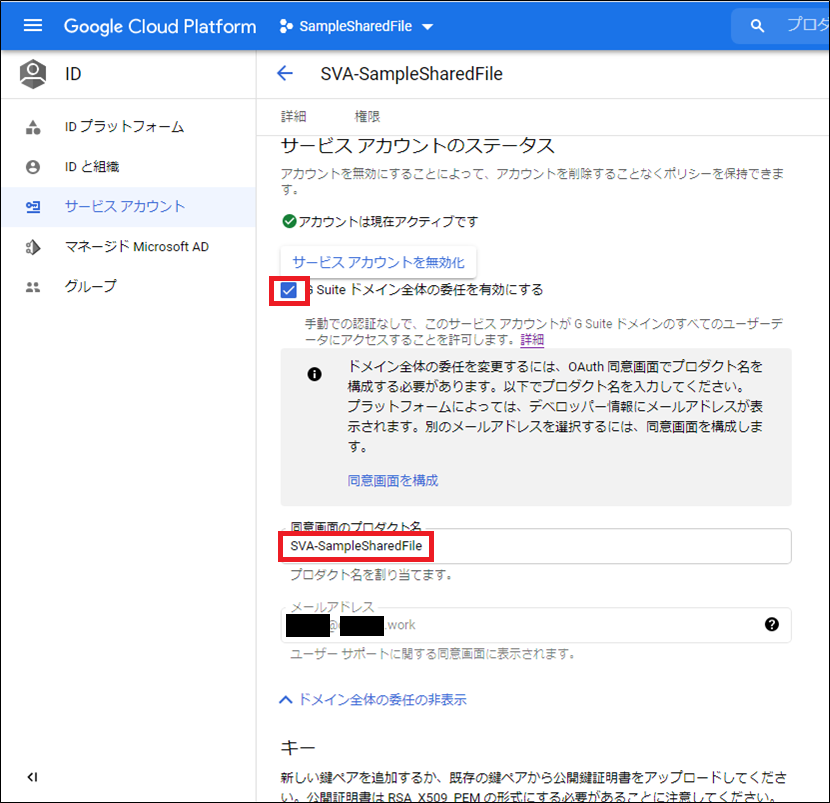The image size is (830, 803).
Task: Click the ID プラットフォーム sidebar icon
Action: [x=33, y=127]
